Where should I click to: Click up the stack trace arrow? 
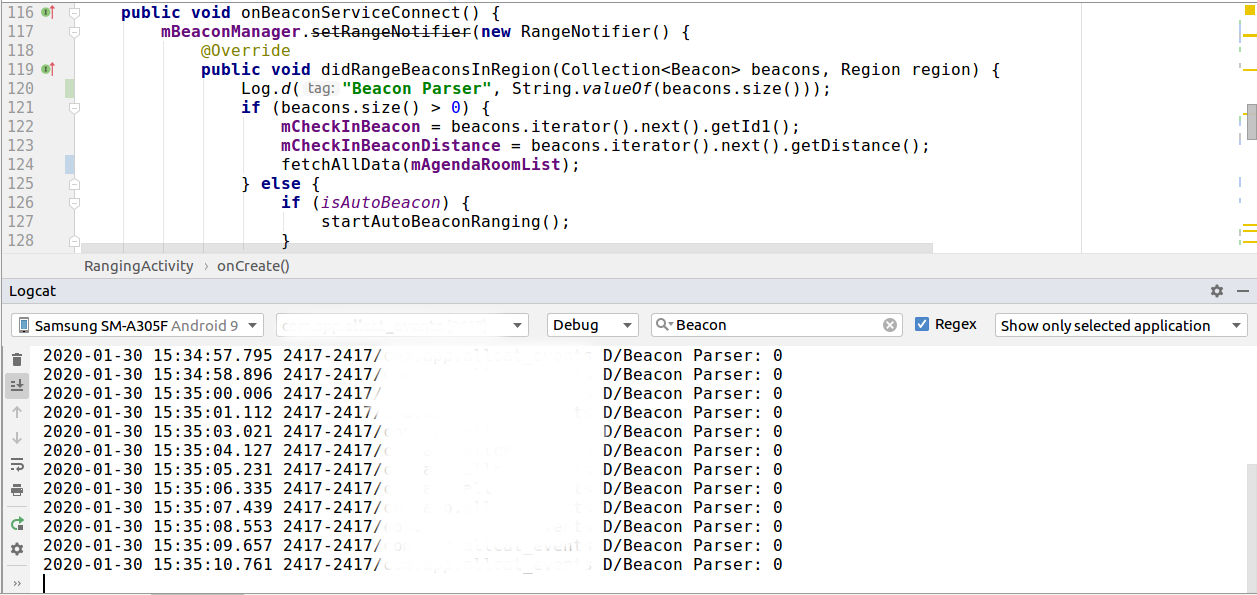(17, 411)
